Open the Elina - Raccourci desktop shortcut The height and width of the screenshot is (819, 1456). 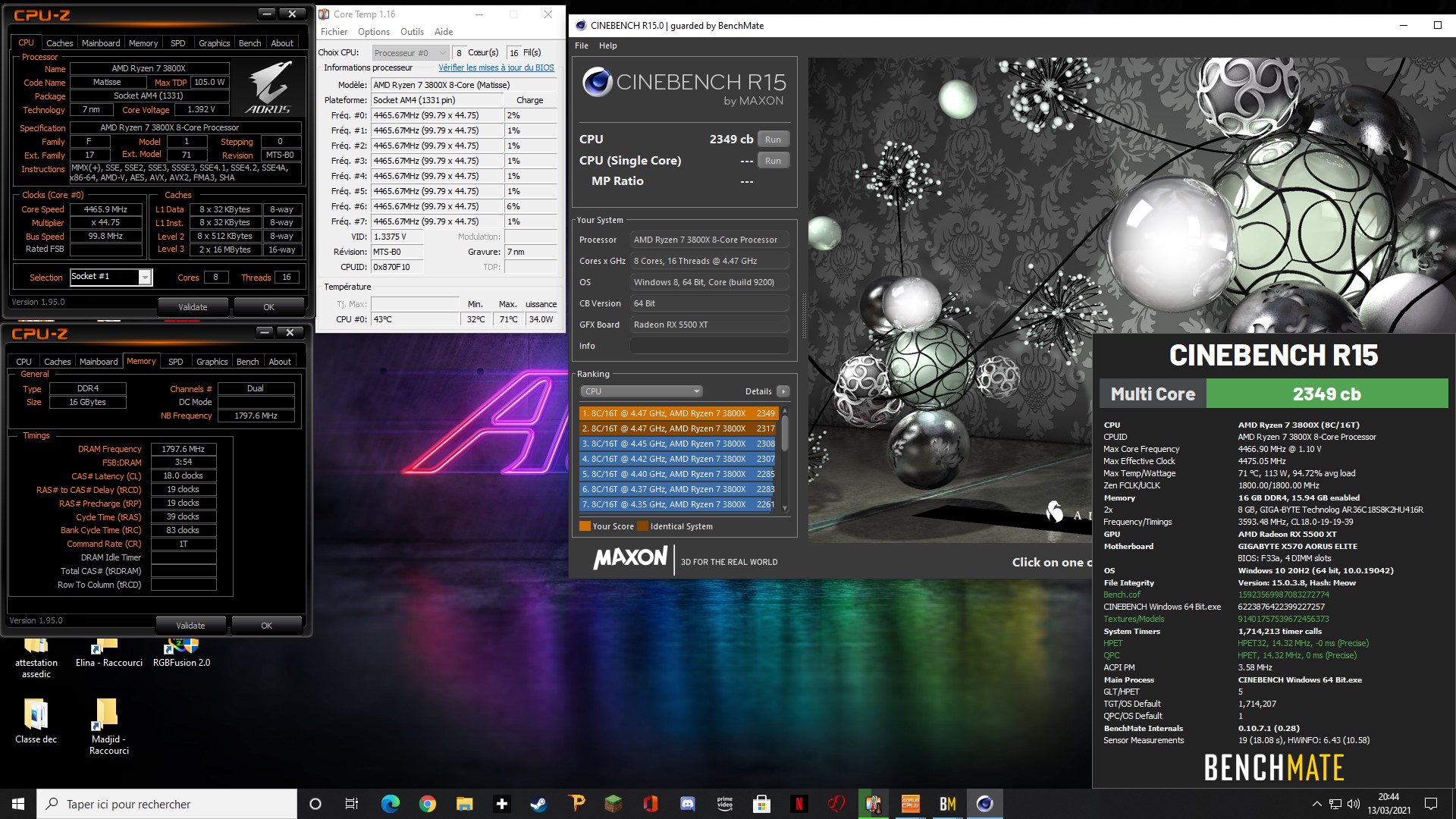[109, 653]
